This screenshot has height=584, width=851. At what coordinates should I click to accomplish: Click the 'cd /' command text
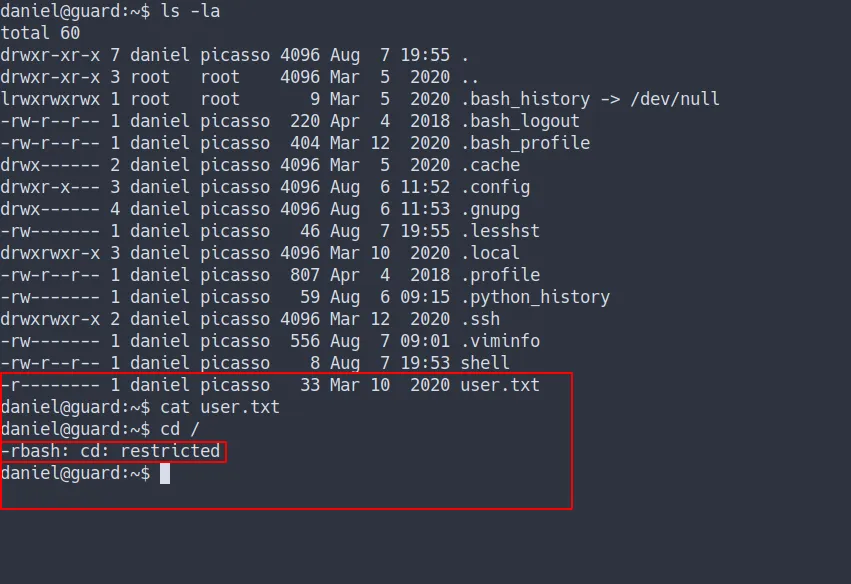(181, 429)
